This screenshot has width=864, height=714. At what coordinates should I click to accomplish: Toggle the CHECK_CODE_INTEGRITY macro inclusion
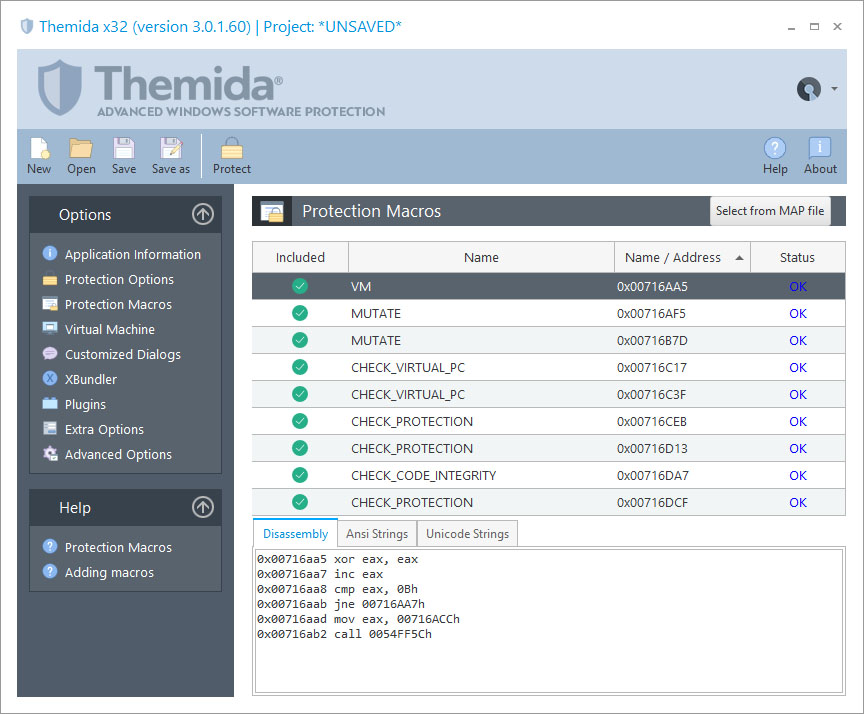coord(299,475)
